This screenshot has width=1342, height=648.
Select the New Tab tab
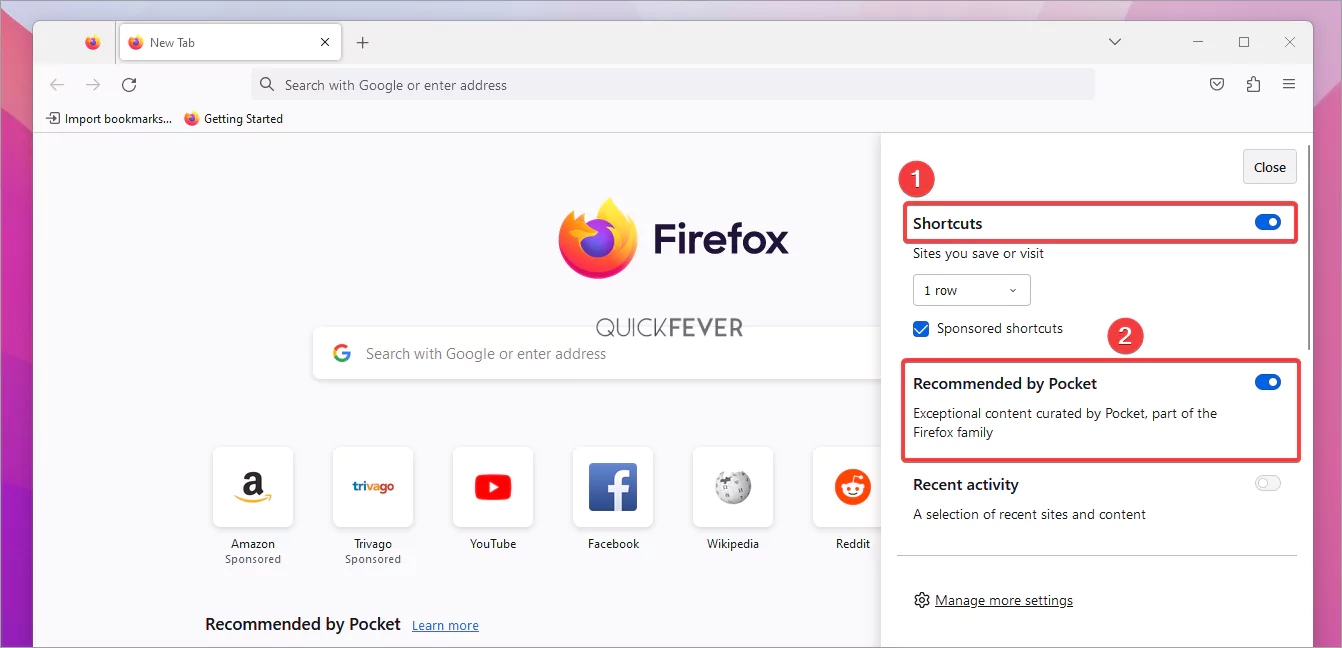(x=229, y=43)
